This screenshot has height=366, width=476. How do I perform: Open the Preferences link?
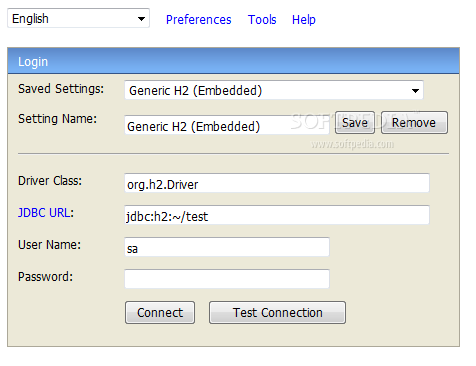click(x=199, y=20)
